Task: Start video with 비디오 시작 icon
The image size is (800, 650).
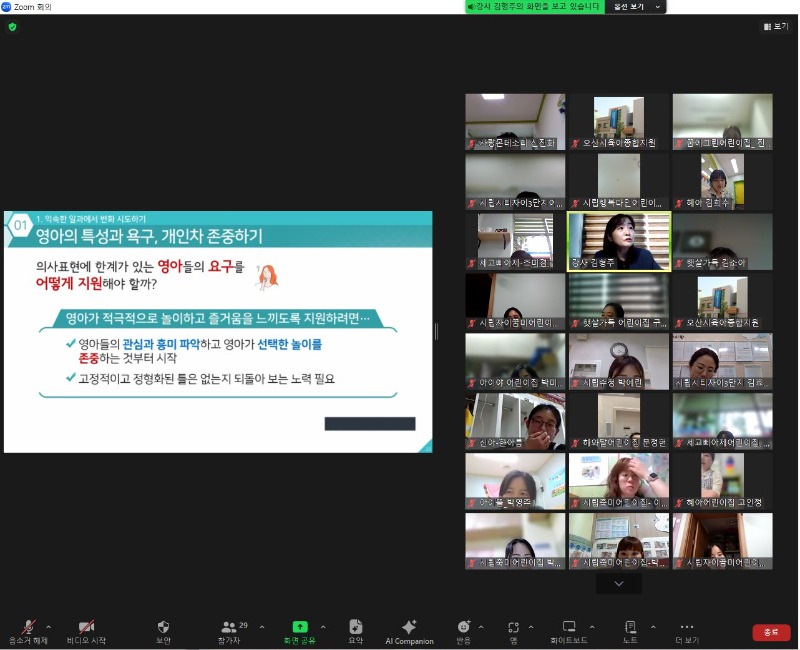Action: tap(86, 627)
